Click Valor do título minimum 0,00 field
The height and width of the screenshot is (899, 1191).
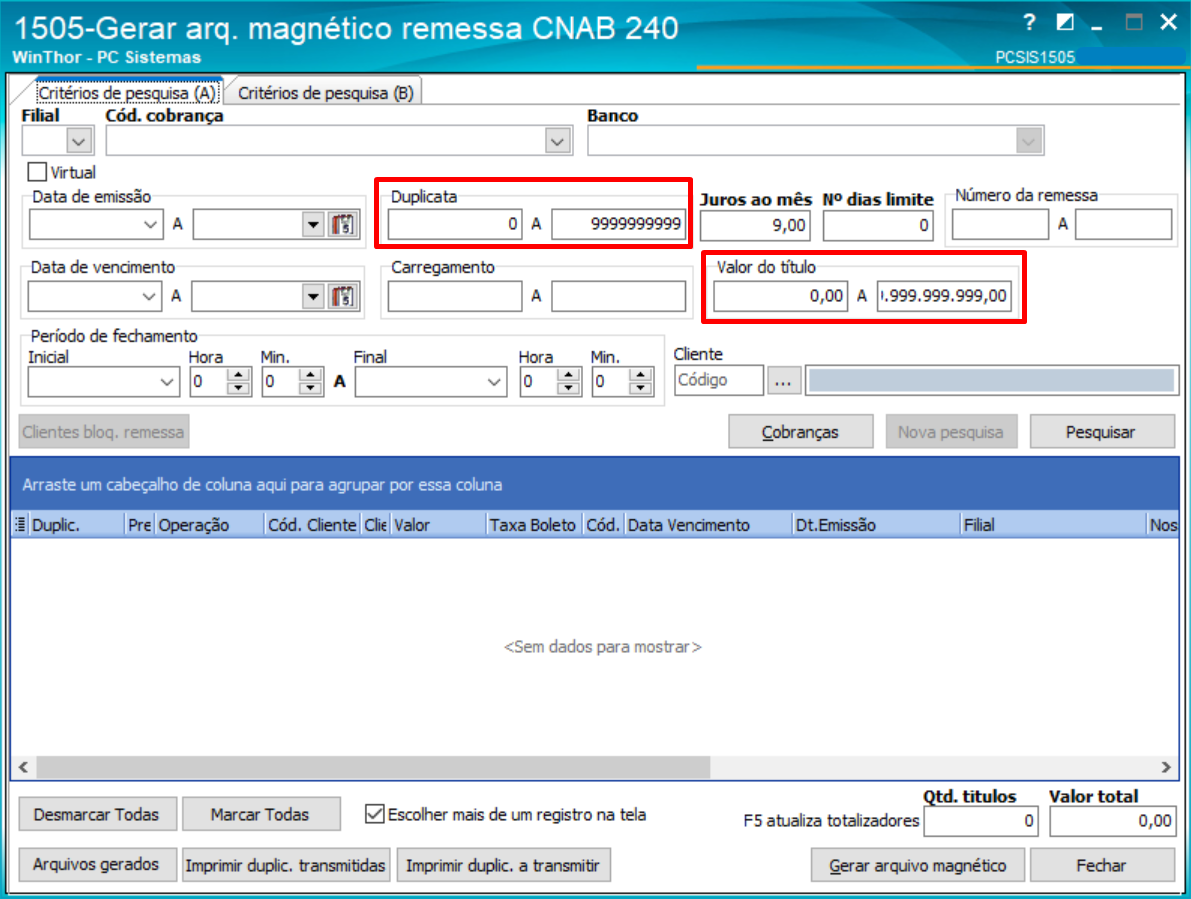click(781, 296)
